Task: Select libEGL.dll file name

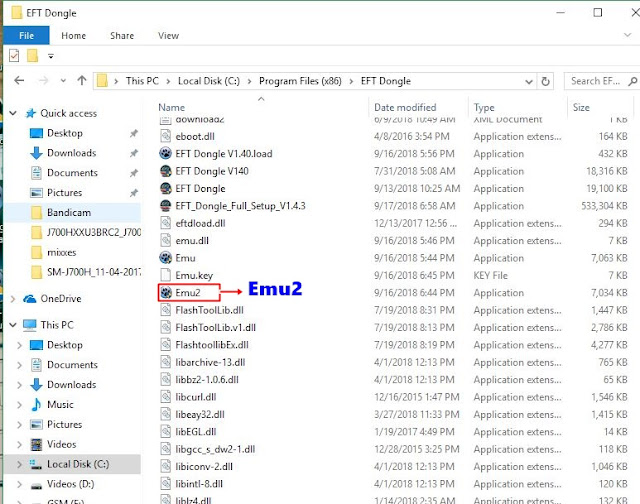Action: (196, 432)
